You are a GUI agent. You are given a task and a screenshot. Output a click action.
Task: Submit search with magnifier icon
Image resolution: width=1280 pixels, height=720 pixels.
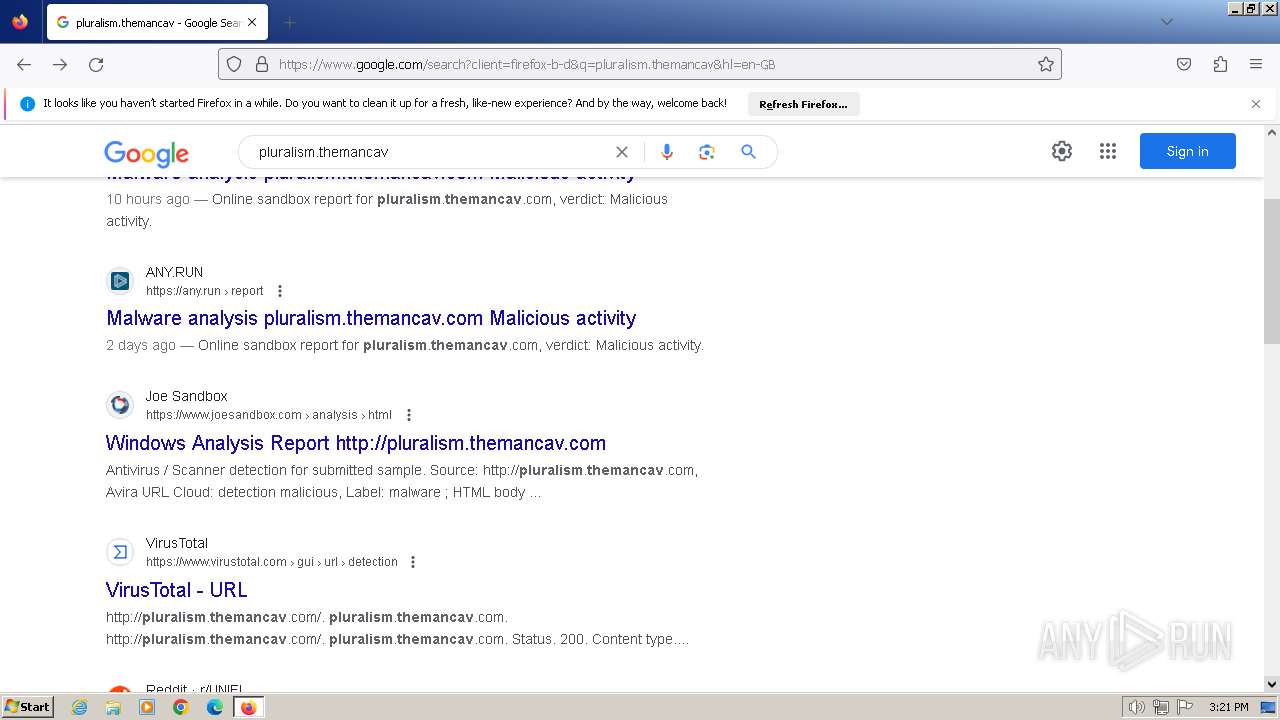point(748,152)
